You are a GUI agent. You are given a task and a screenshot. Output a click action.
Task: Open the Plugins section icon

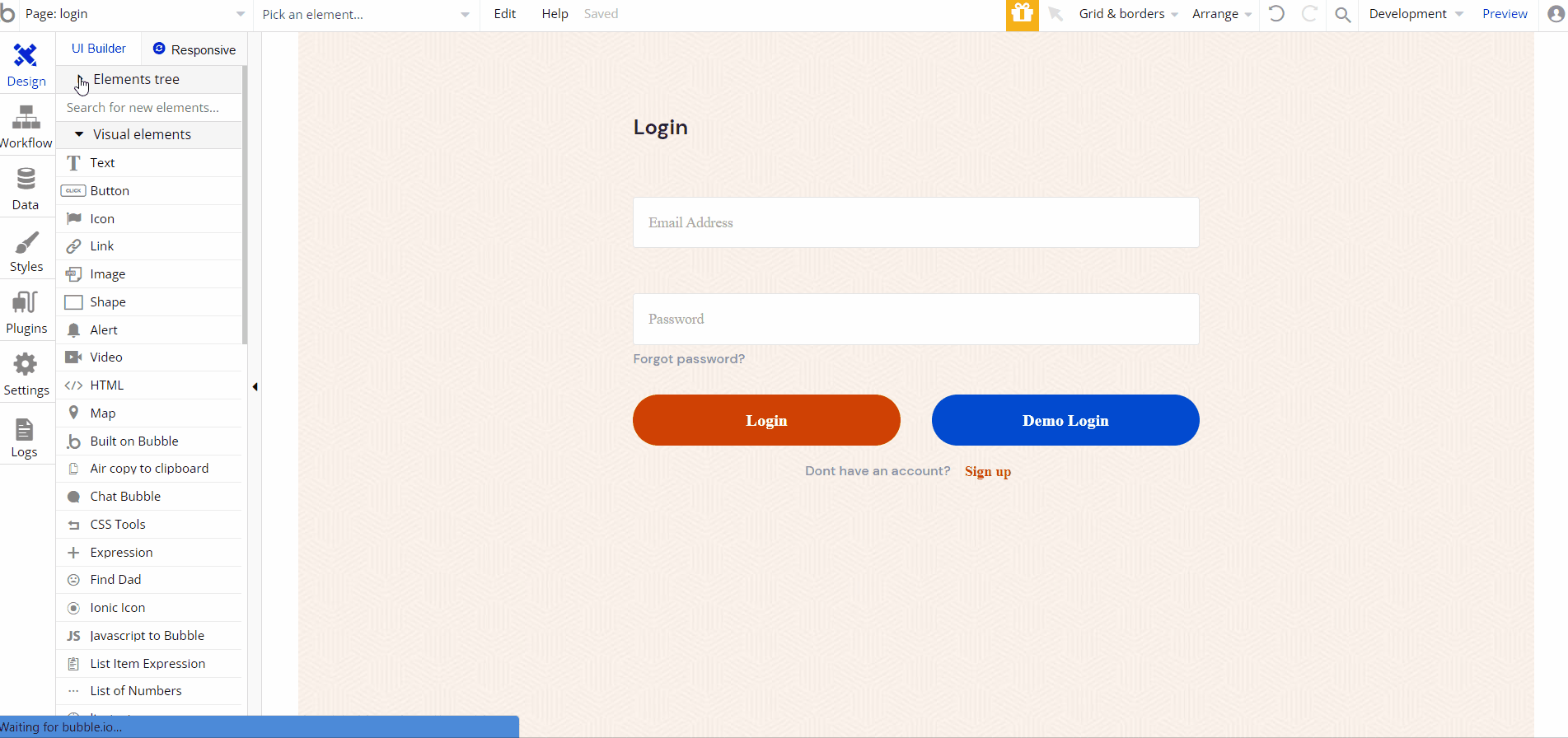click(x=26, y=302)
